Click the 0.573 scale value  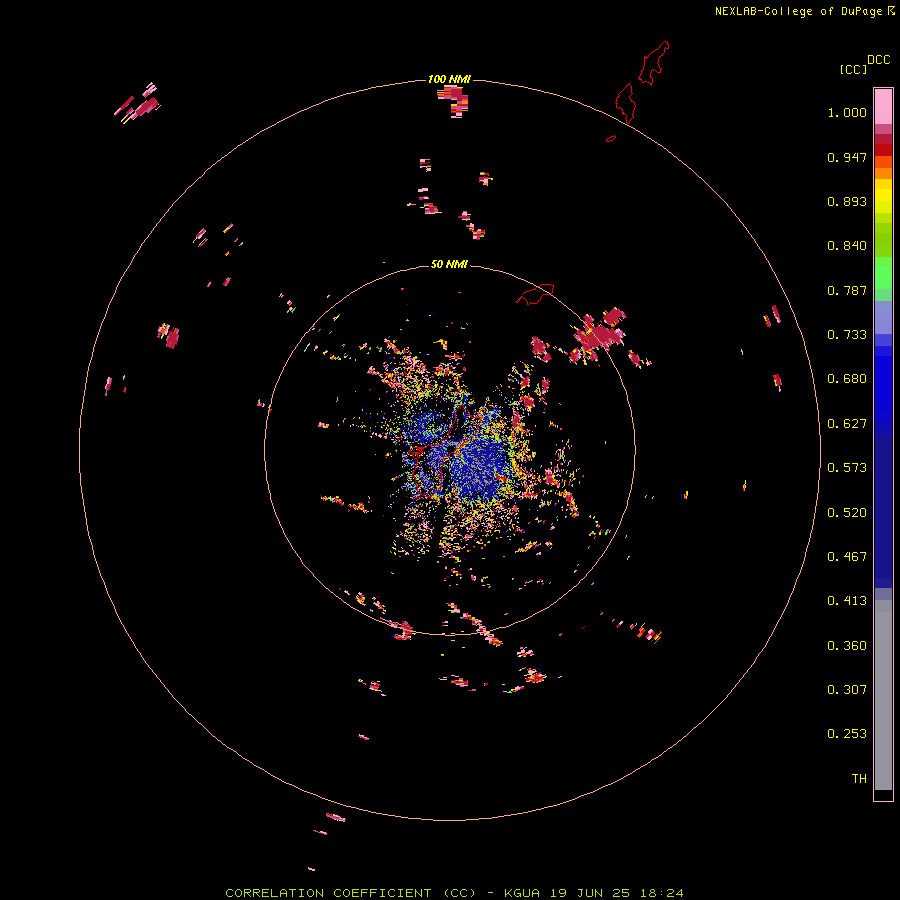847,468
